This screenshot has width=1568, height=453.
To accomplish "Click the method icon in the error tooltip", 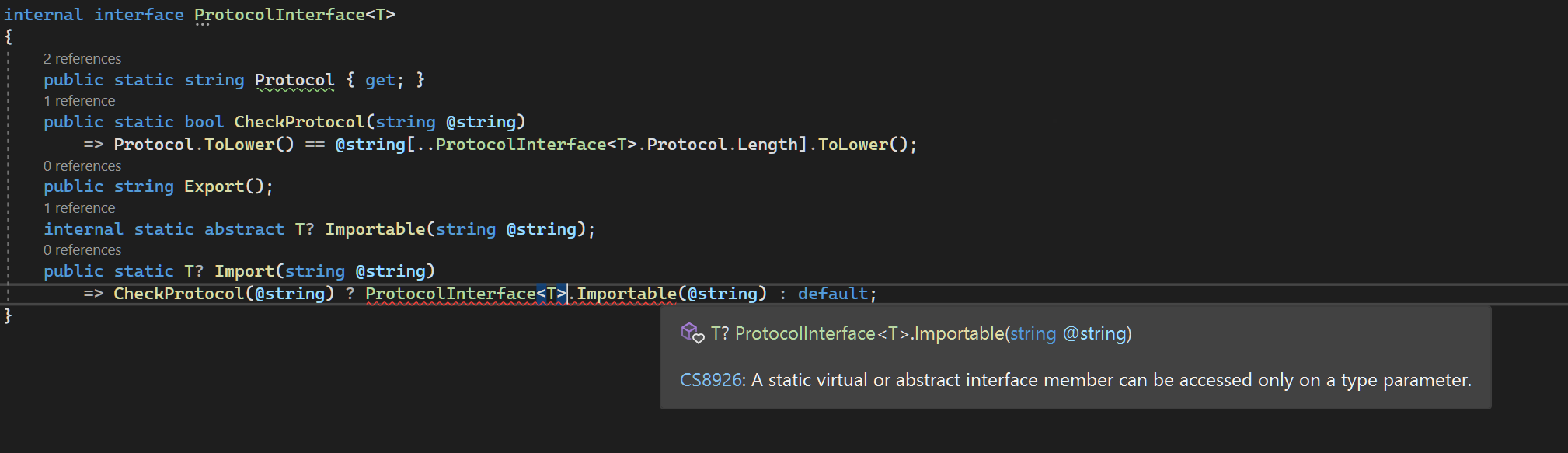I will click(692, 333).
